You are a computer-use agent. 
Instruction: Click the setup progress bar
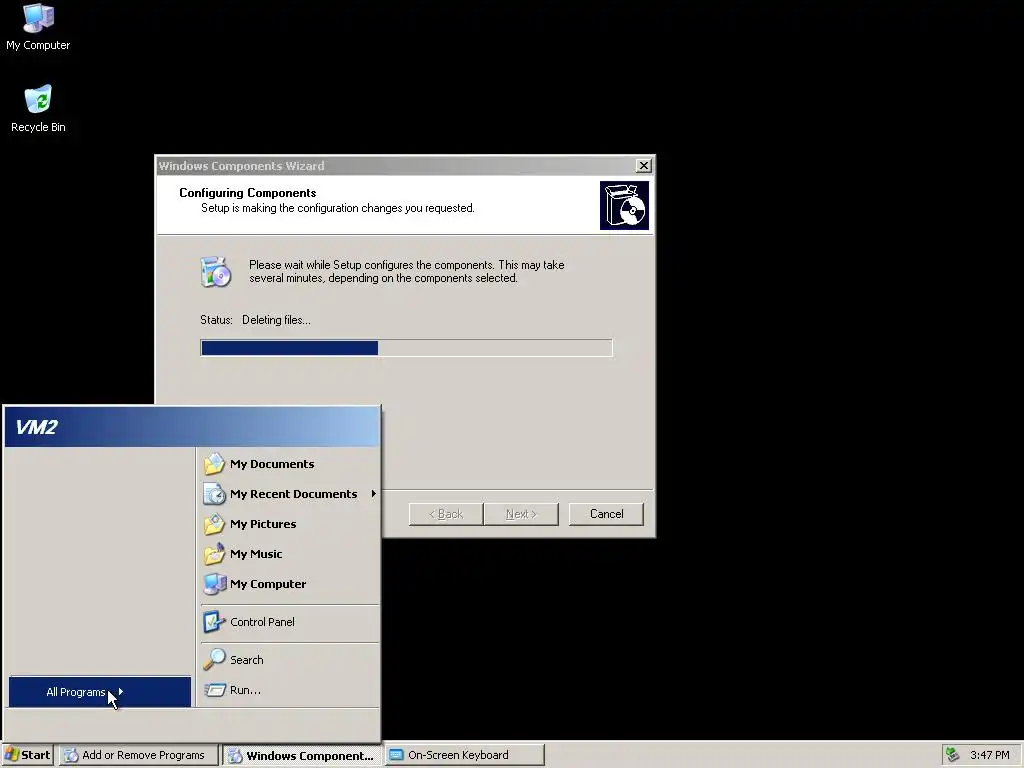(x=406, y=347)
